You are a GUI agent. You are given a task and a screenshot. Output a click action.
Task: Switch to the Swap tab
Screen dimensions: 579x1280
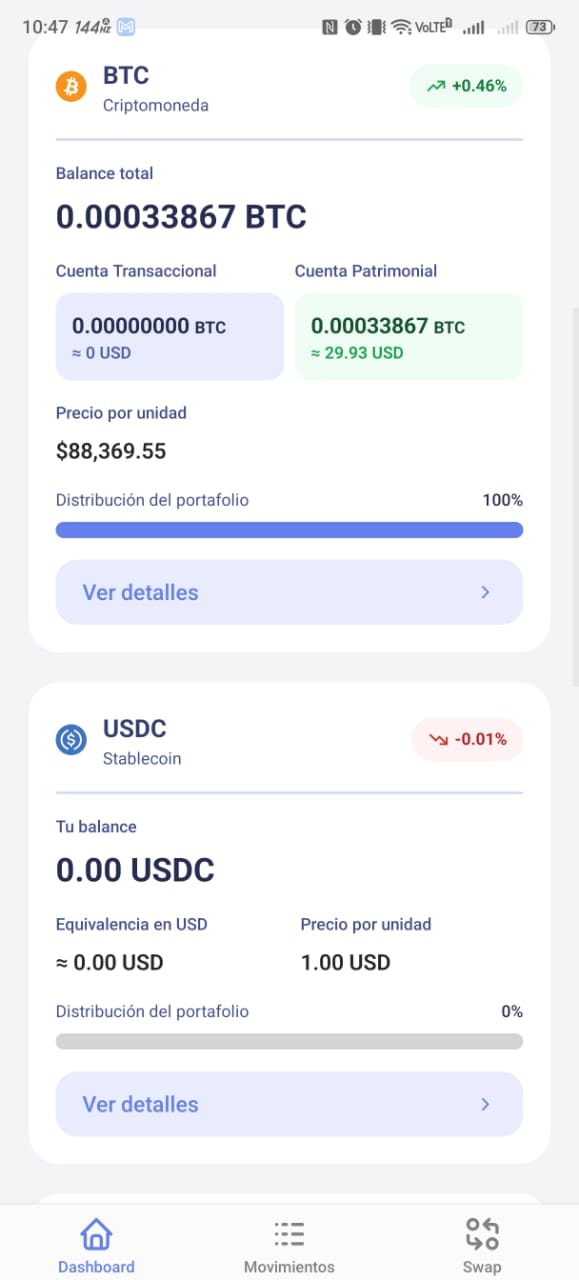click(482, 1243)
